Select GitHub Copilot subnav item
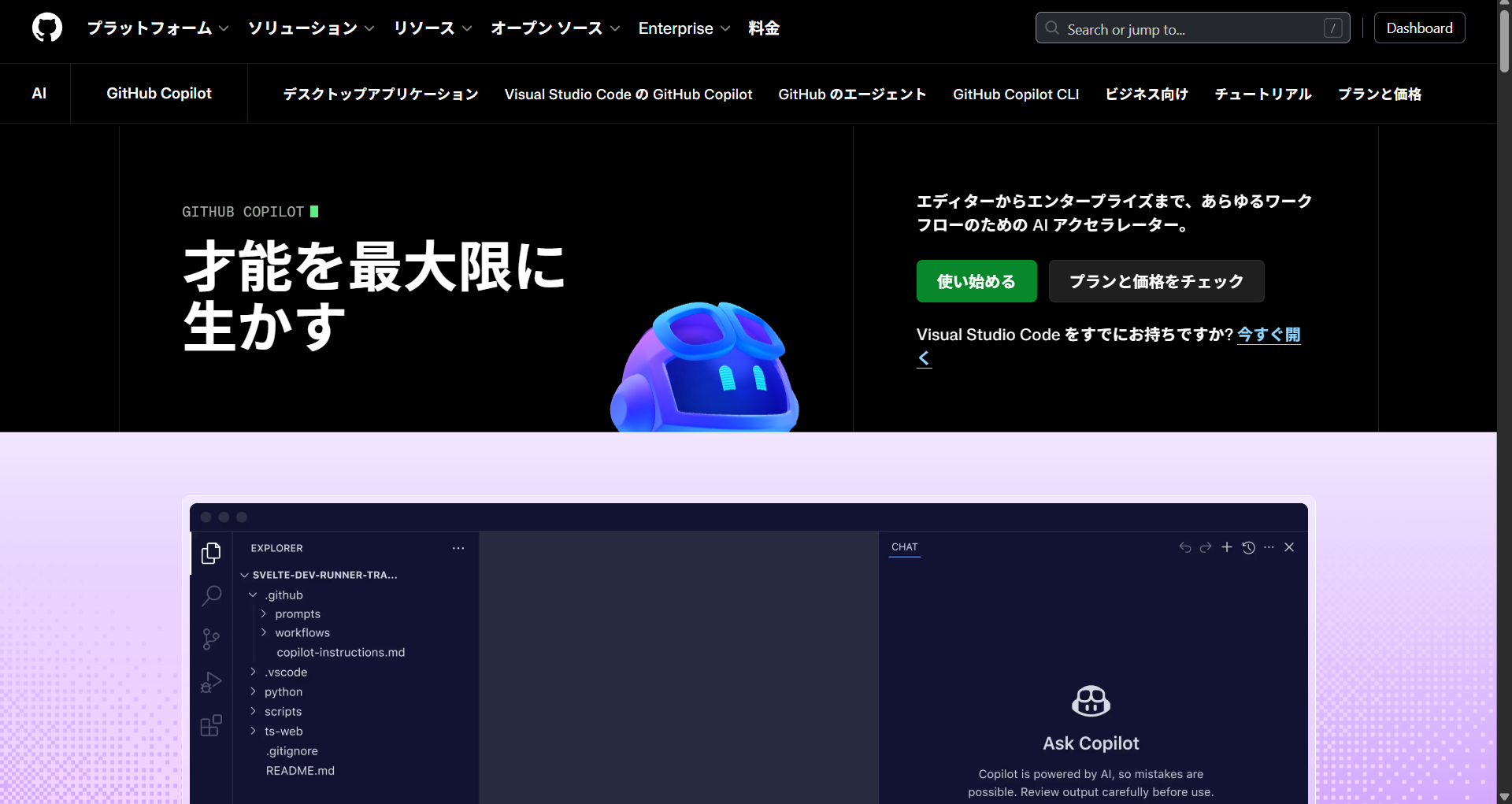Screen dimensions: 1512x804 pyautogui.click(x=159, y=94)
